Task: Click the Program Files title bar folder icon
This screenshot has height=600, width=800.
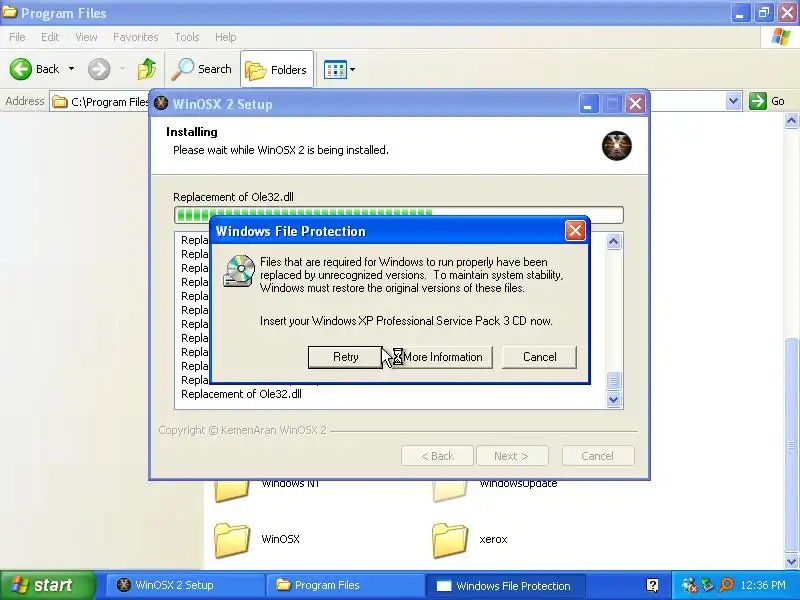Action: pyautogui.click(x=9, y=12)
